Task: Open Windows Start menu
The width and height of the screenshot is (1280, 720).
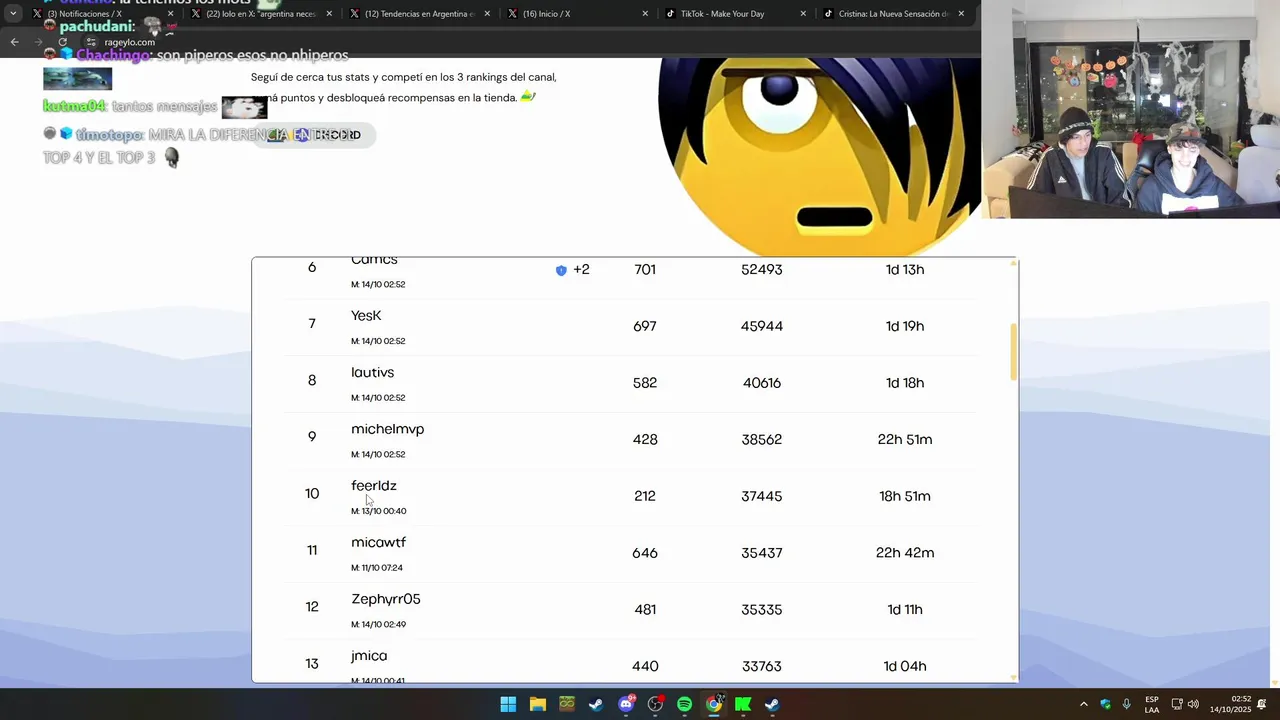Action: [x=508, y=704]
